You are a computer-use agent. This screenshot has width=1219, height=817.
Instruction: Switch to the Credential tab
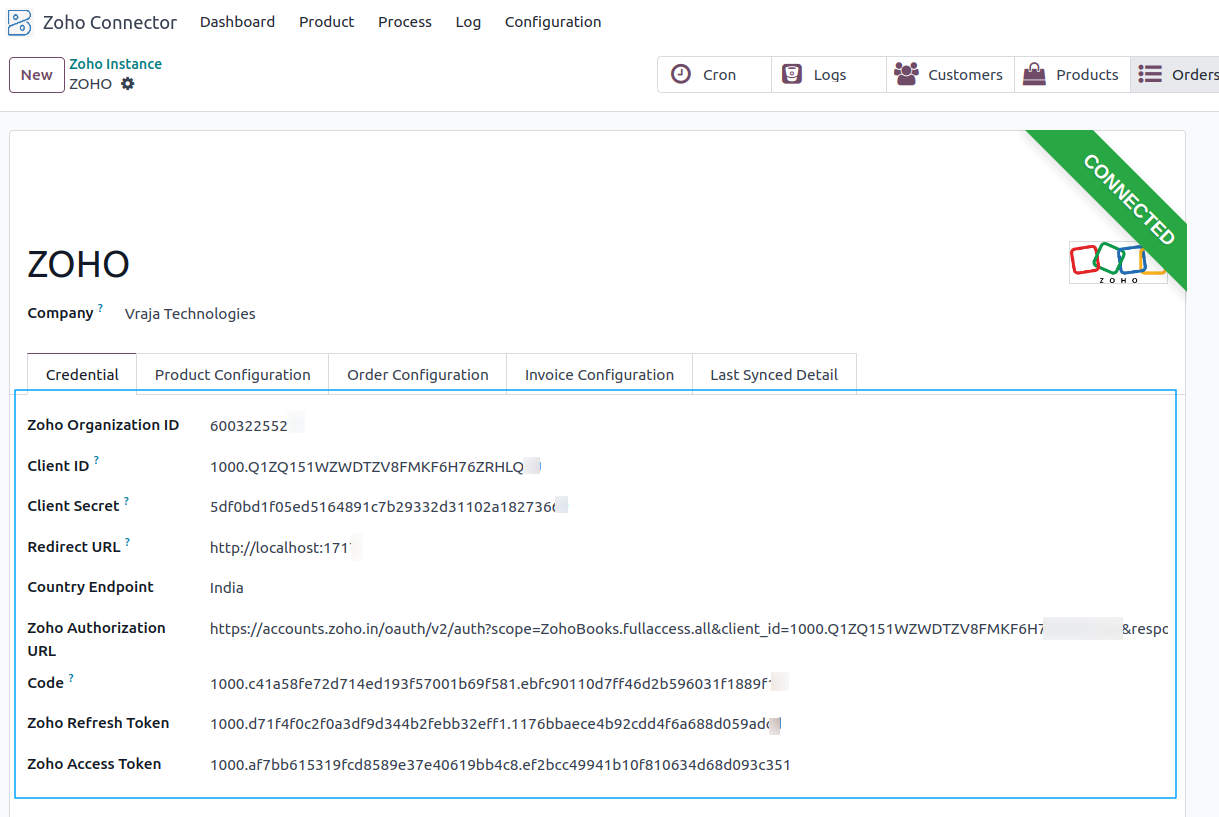(x=82, y=374)
